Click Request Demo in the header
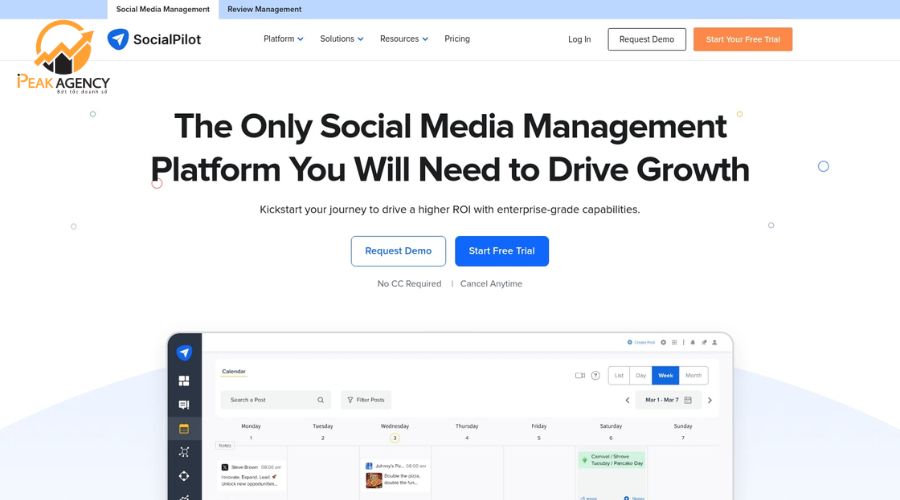Image resolution: width=900 pixels, height=500 pixels. point(647,40)
